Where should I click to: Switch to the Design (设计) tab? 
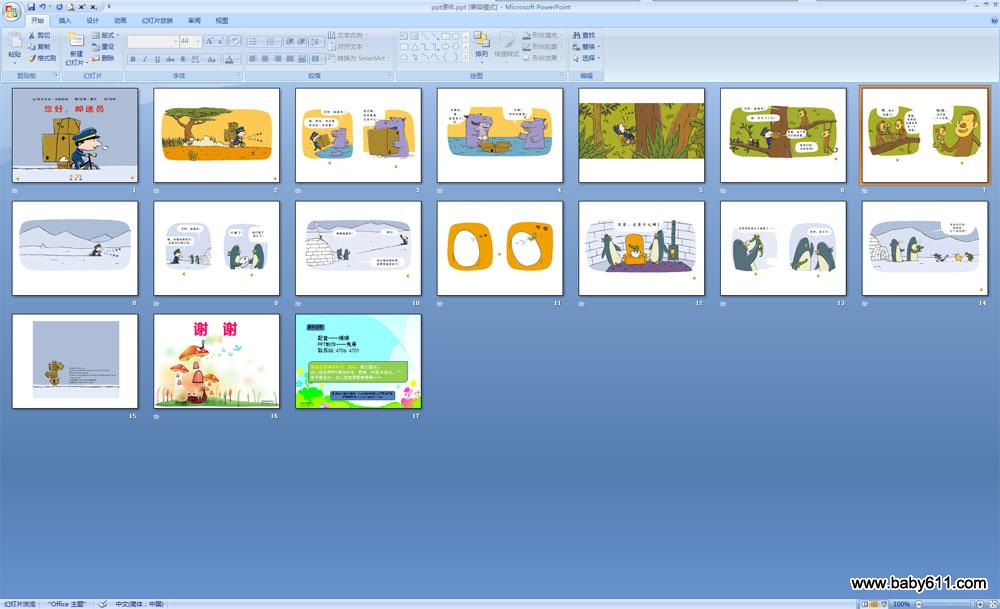[92, 20]
